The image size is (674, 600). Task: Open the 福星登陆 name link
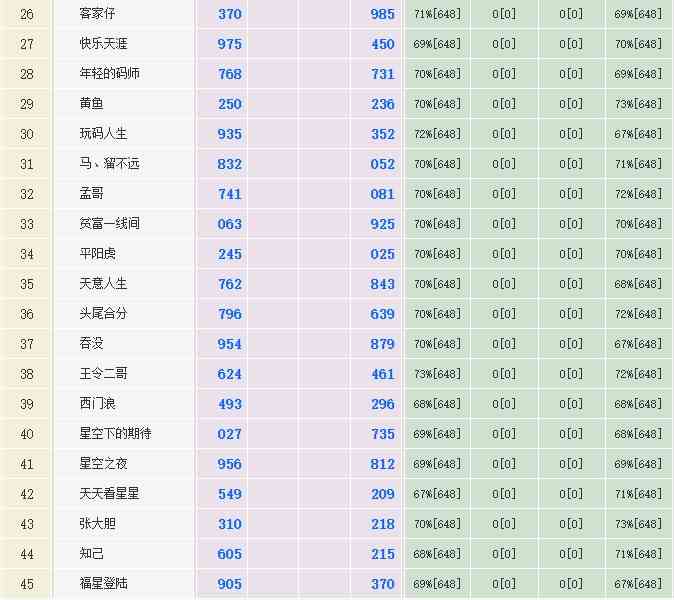[x=104, y=584]
